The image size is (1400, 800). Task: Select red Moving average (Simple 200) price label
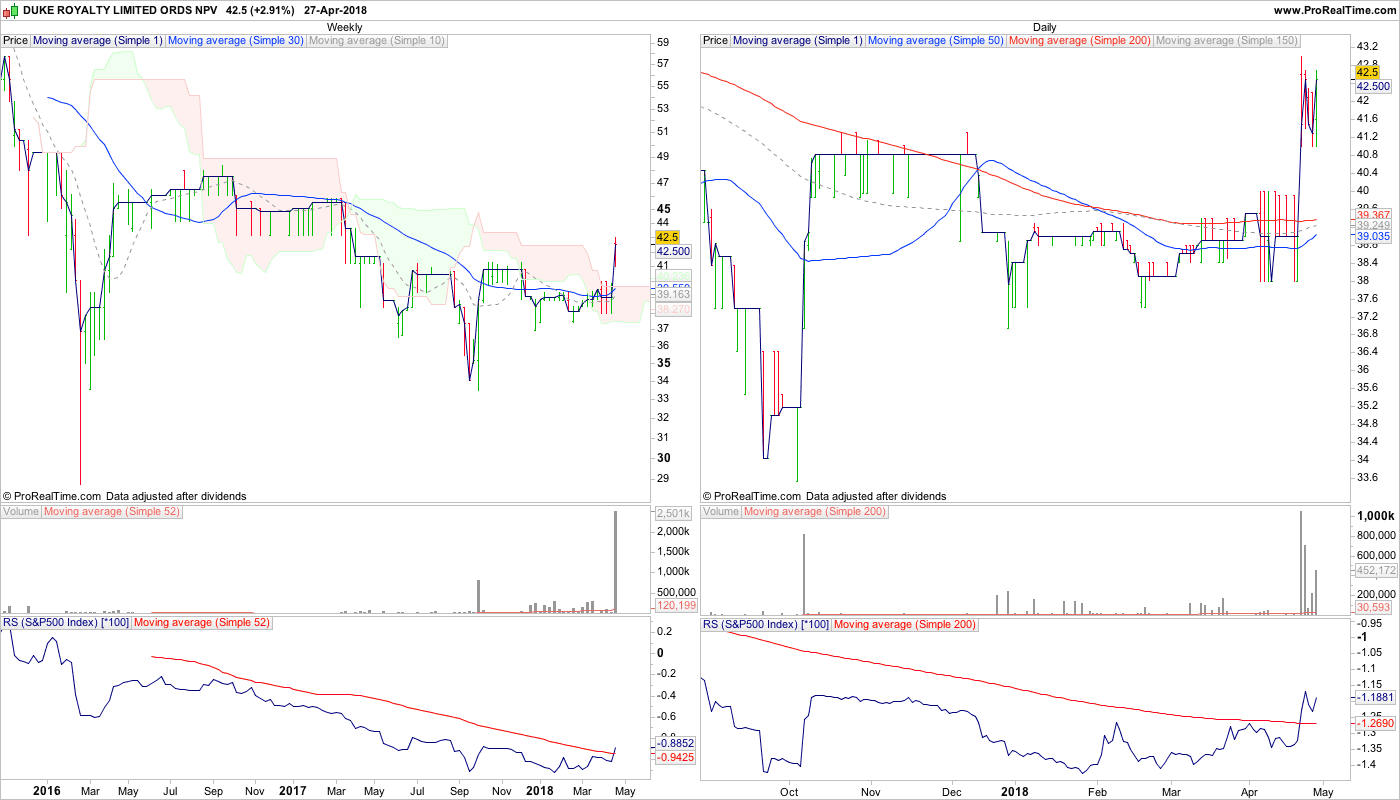pos(1080,41)
